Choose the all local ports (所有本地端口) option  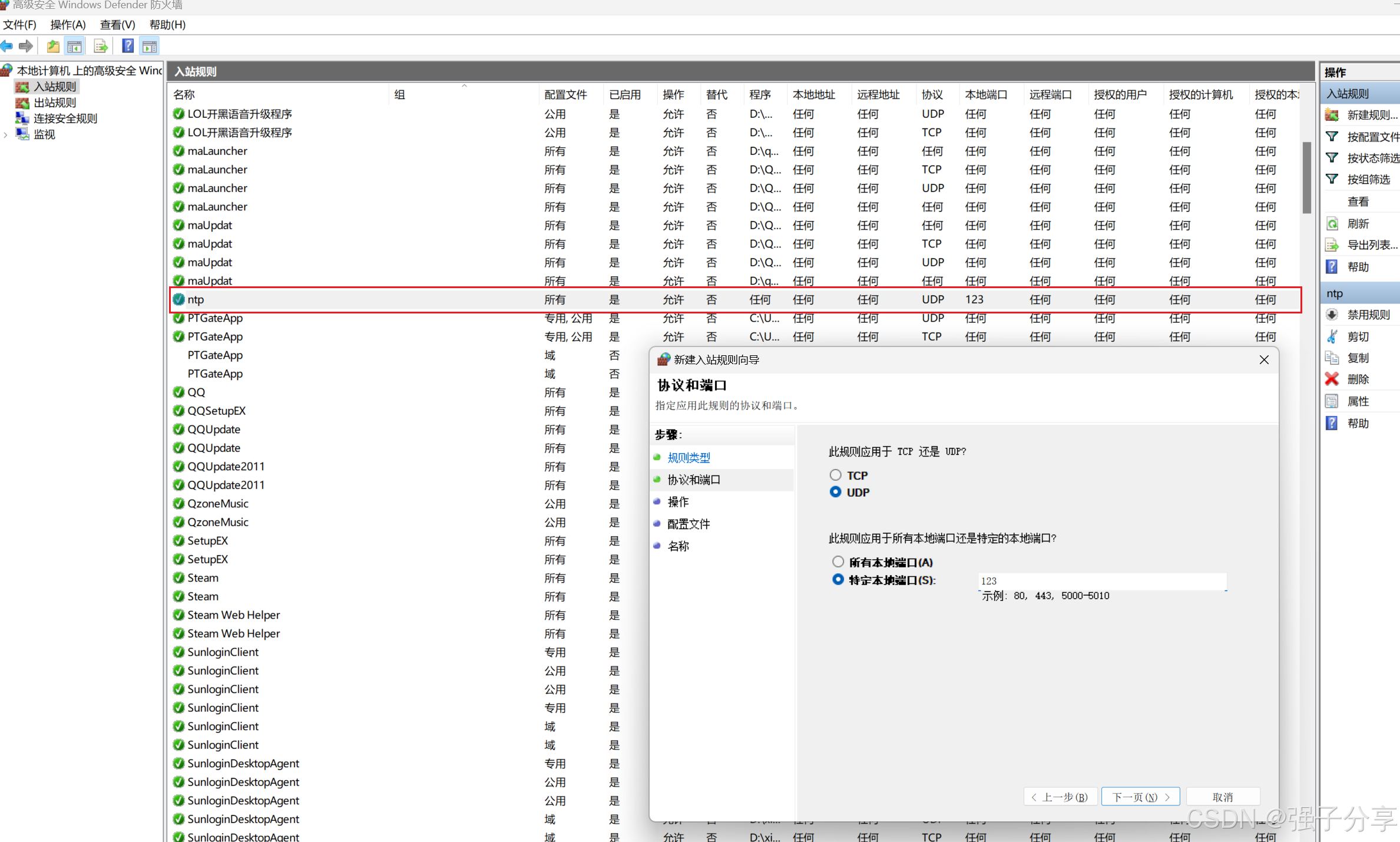click(838, 562)
